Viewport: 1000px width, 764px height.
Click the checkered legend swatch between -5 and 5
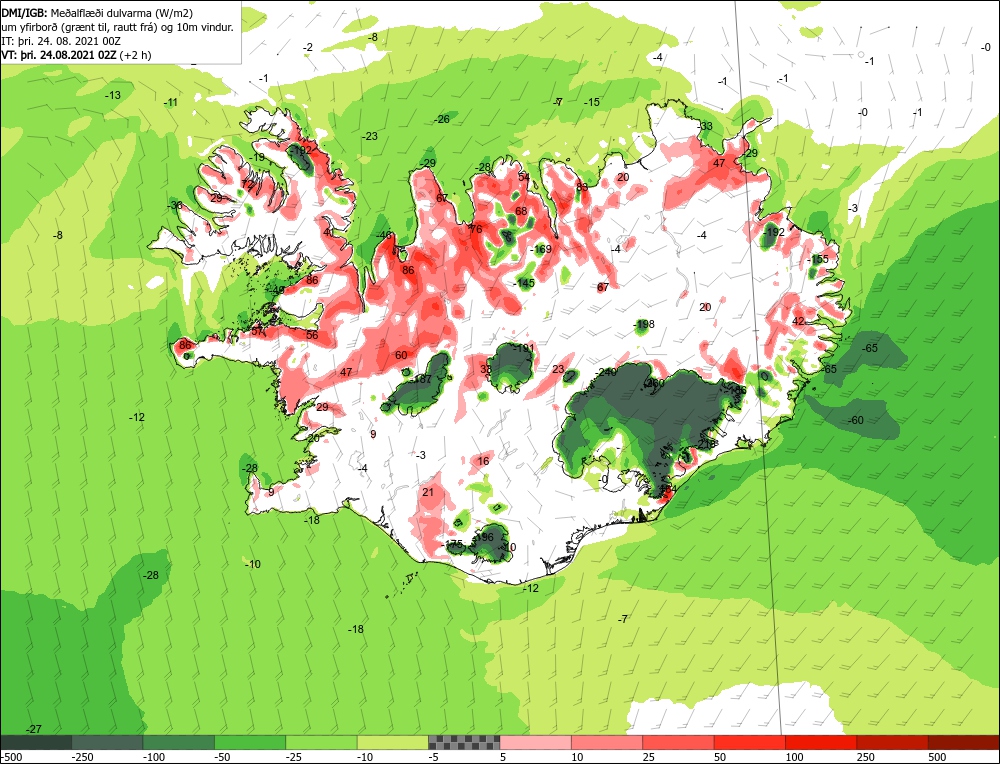(x=464, y=742)
